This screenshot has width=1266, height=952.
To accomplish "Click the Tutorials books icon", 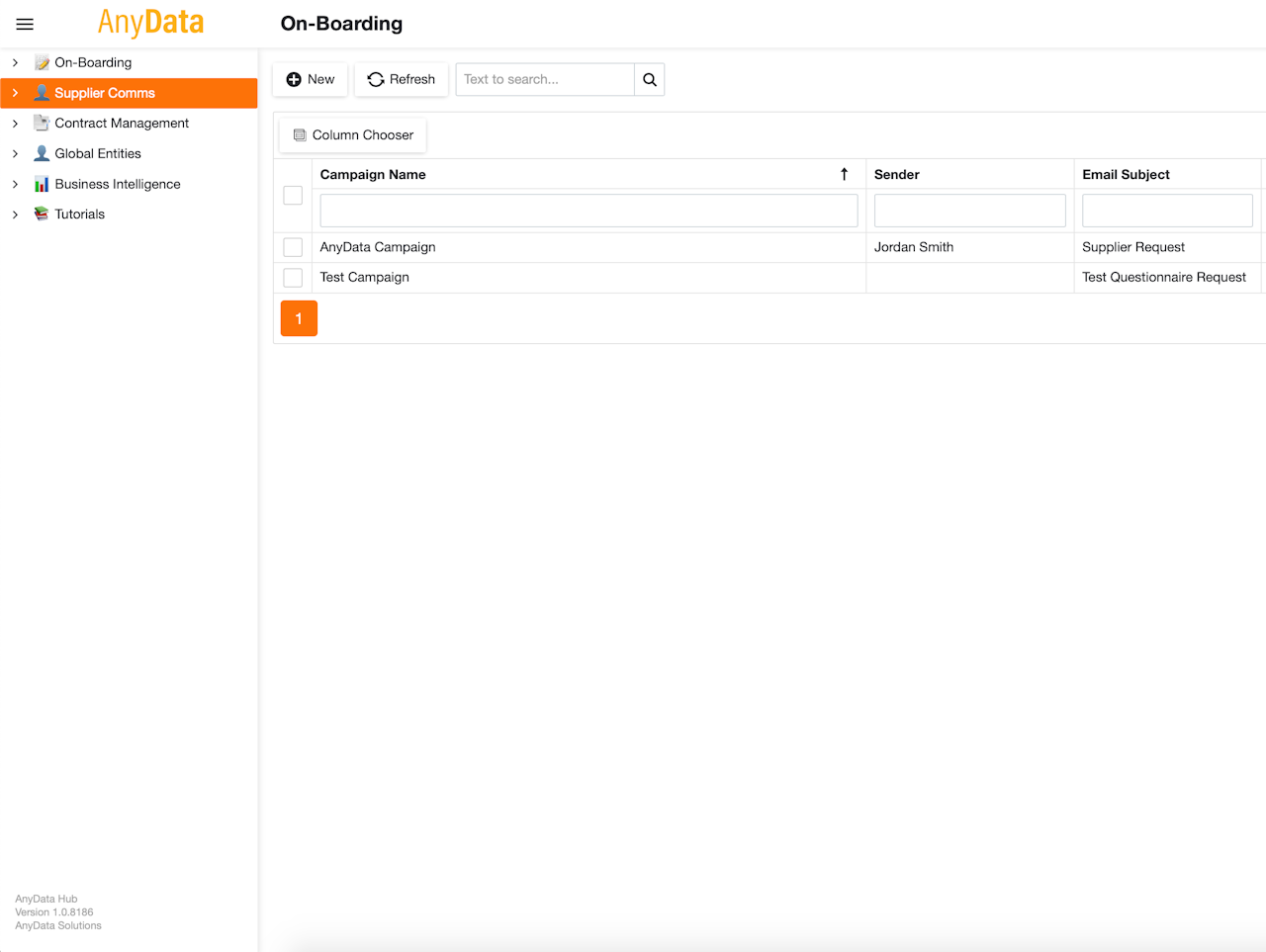I will tap(42, 214).
